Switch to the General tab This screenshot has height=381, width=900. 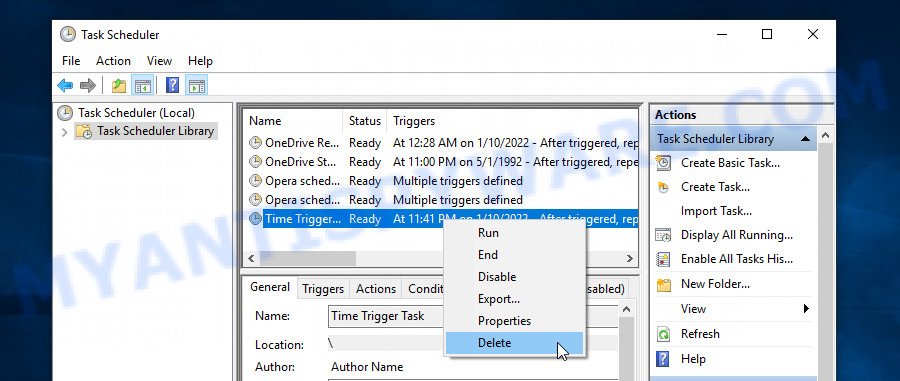(x=270, y=287)
